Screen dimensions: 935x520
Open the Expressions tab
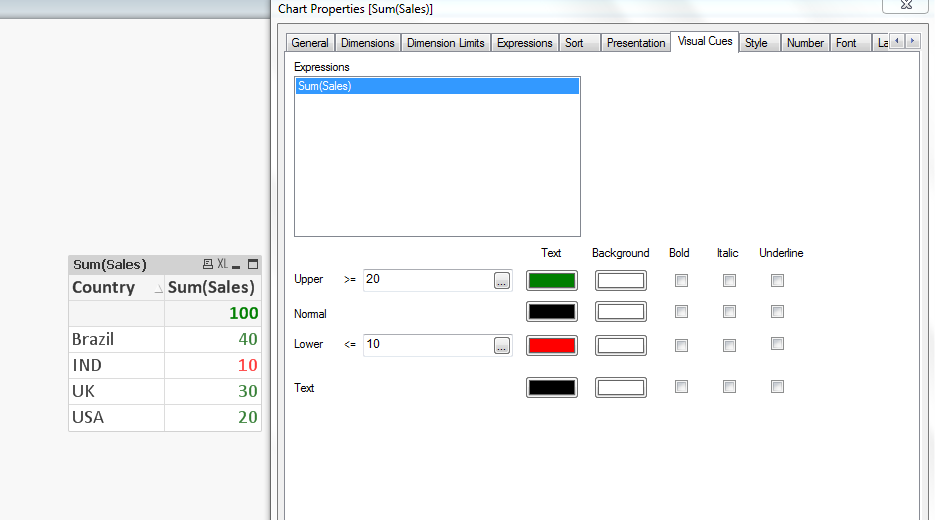click(525, 43)
